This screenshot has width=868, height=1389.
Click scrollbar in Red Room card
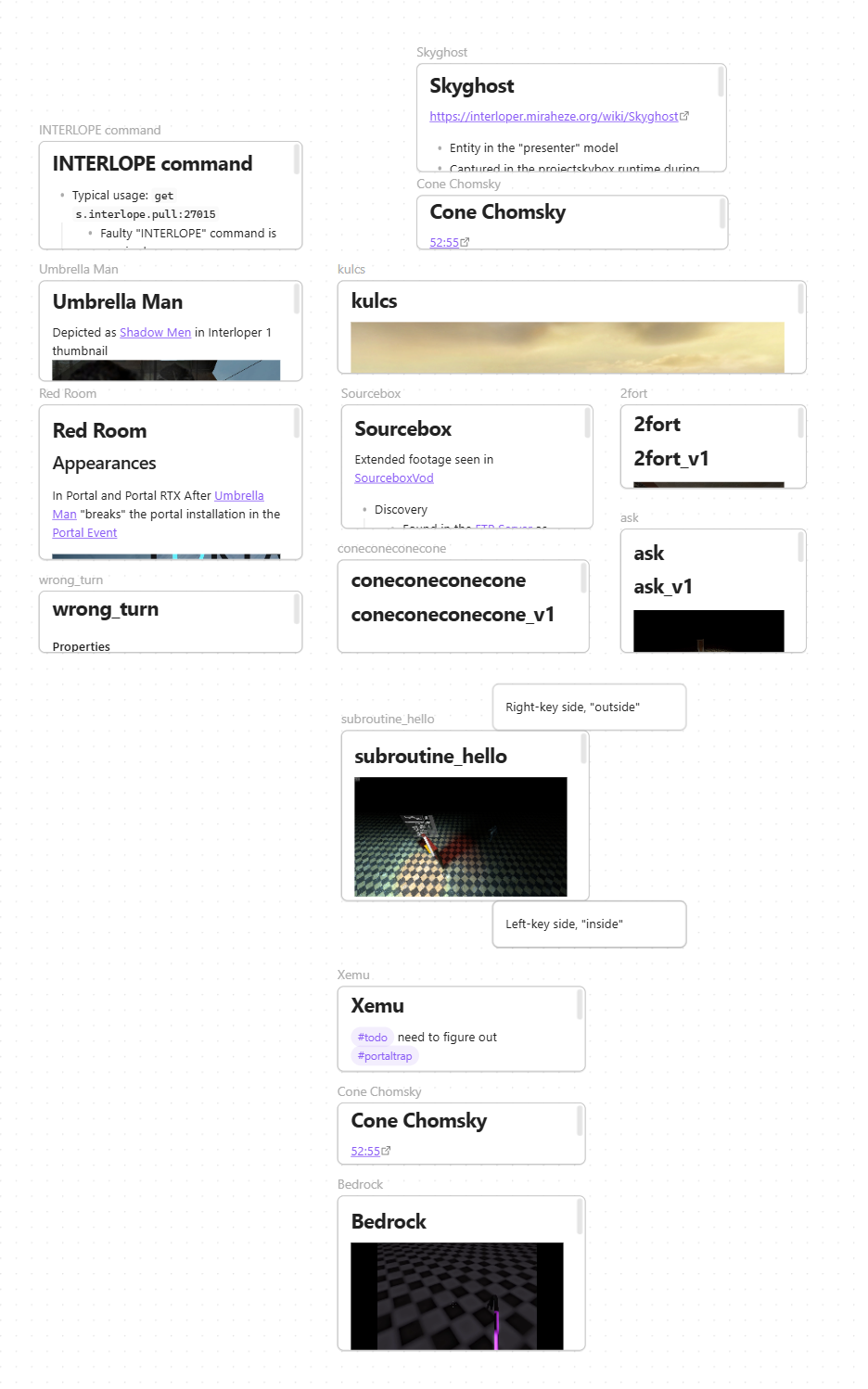(x=297, y=425)
